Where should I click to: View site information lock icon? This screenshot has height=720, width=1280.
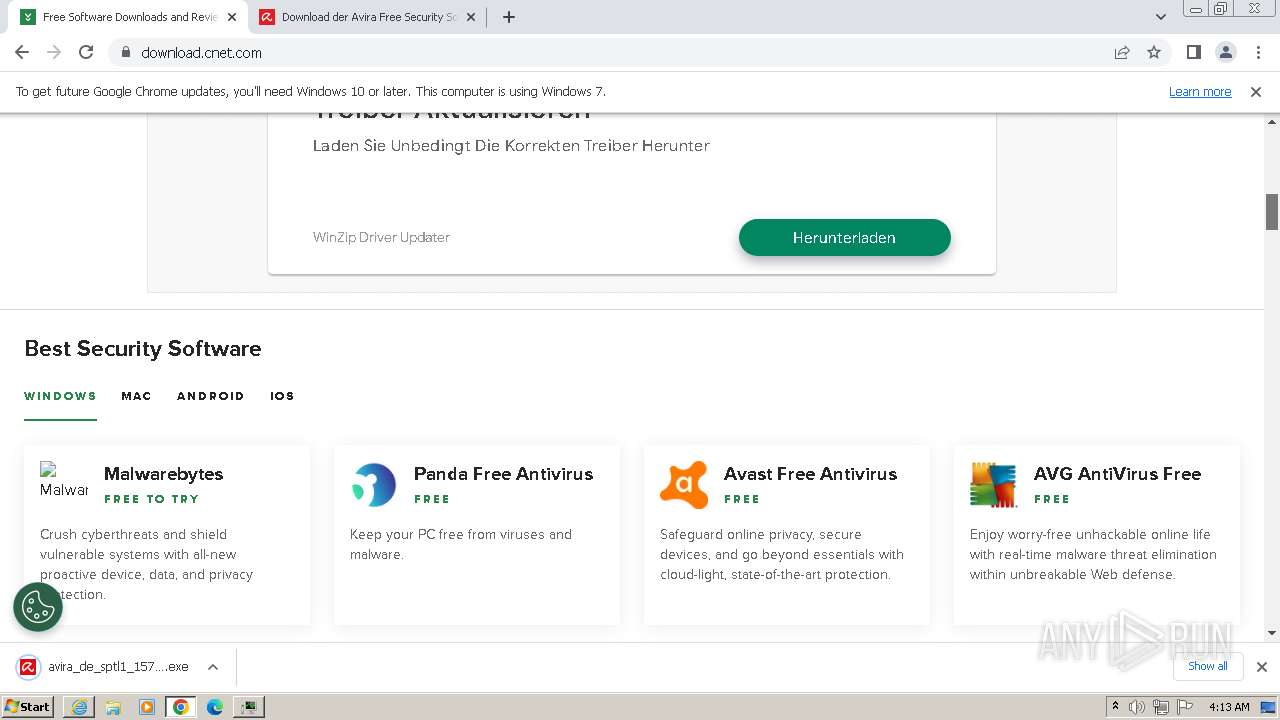(x=125, y=52)
